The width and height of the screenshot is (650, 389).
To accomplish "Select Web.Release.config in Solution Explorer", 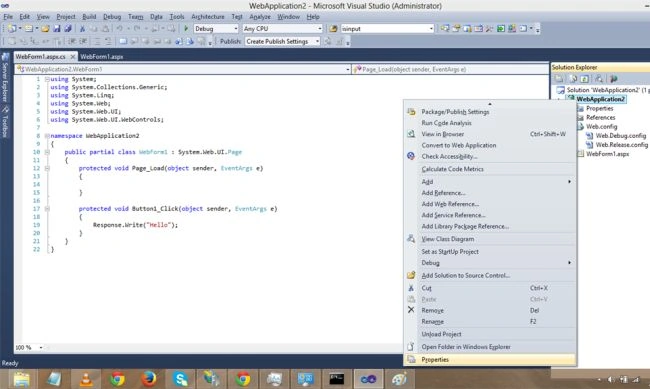I will pyautogui.click(x=621, y=145).
